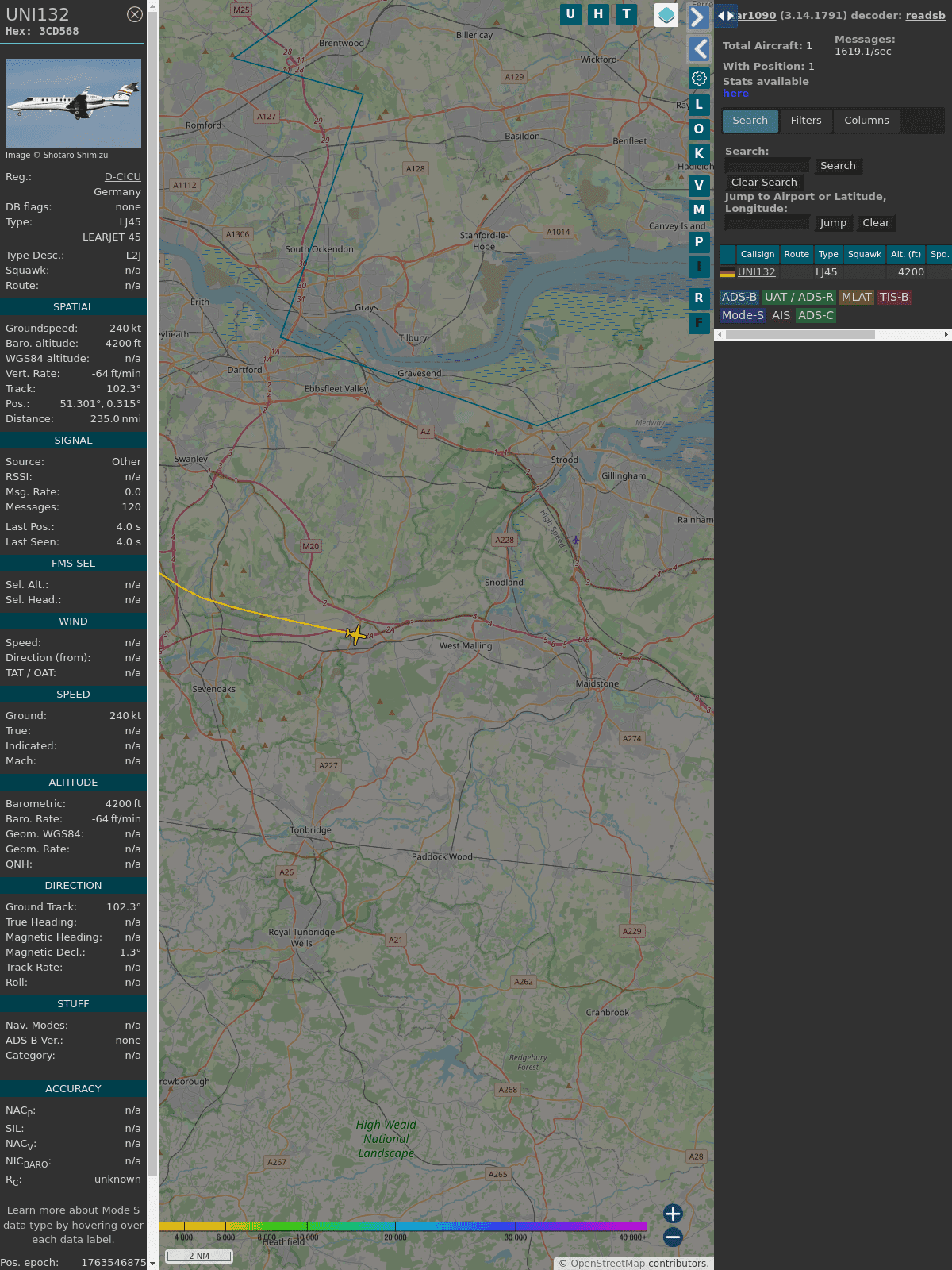Screen dimensions: 952x1270
Task: Click the SPATIAL section header
Action: 73,306
